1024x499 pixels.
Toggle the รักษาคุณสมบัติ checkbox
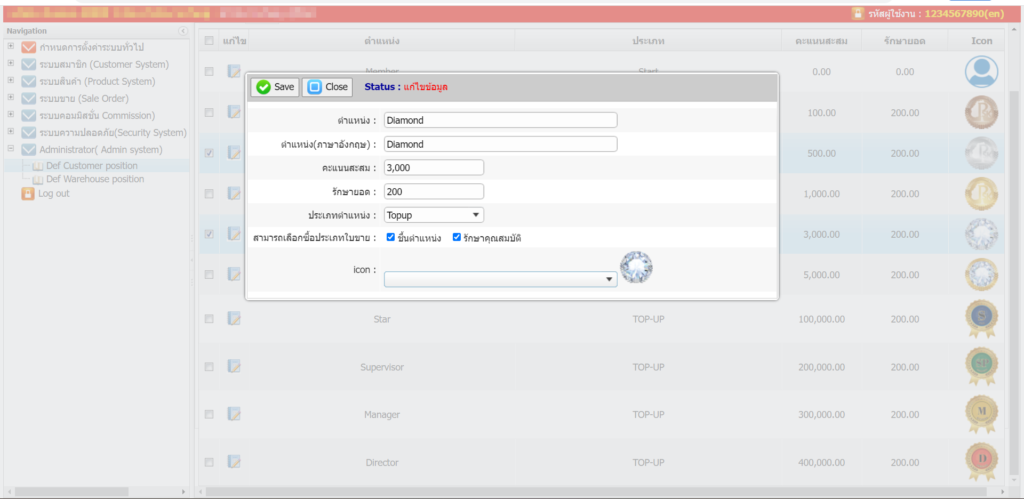[457, 238]
